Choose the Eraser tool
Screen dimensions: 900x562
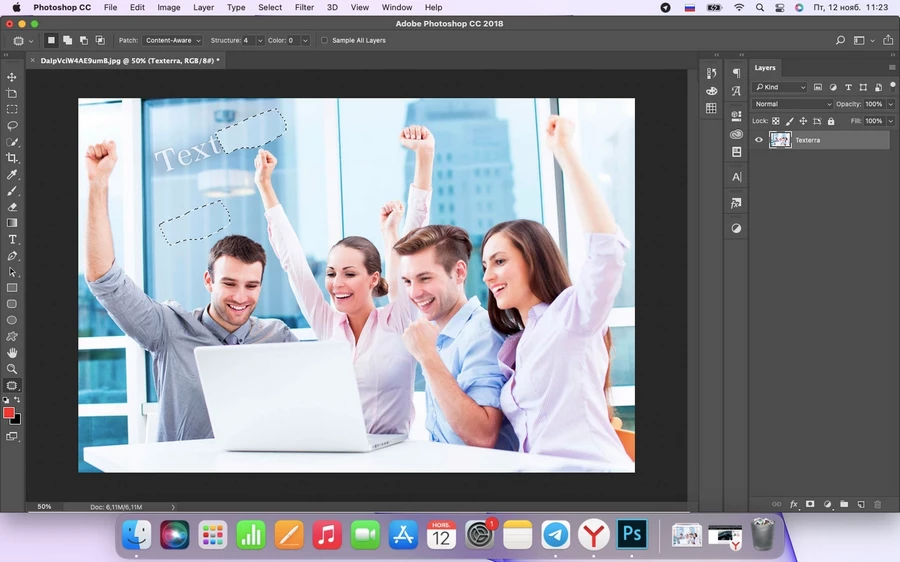click(12, 207)
